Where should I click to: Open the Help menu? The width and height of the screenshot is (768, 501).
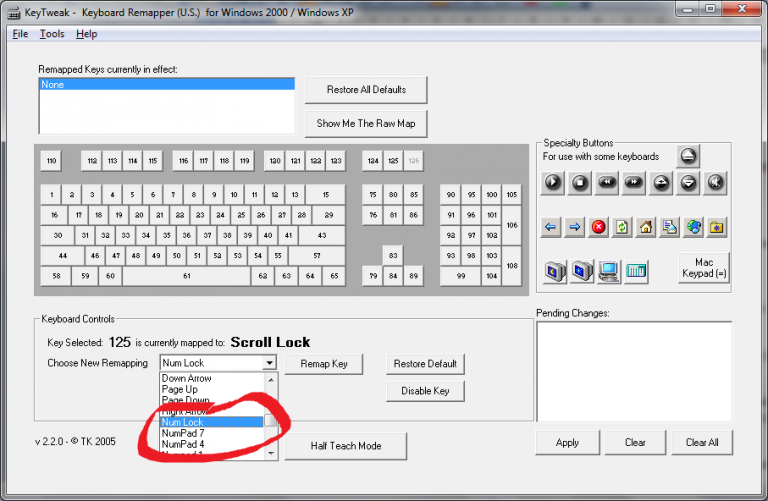(x=87, y=34)
